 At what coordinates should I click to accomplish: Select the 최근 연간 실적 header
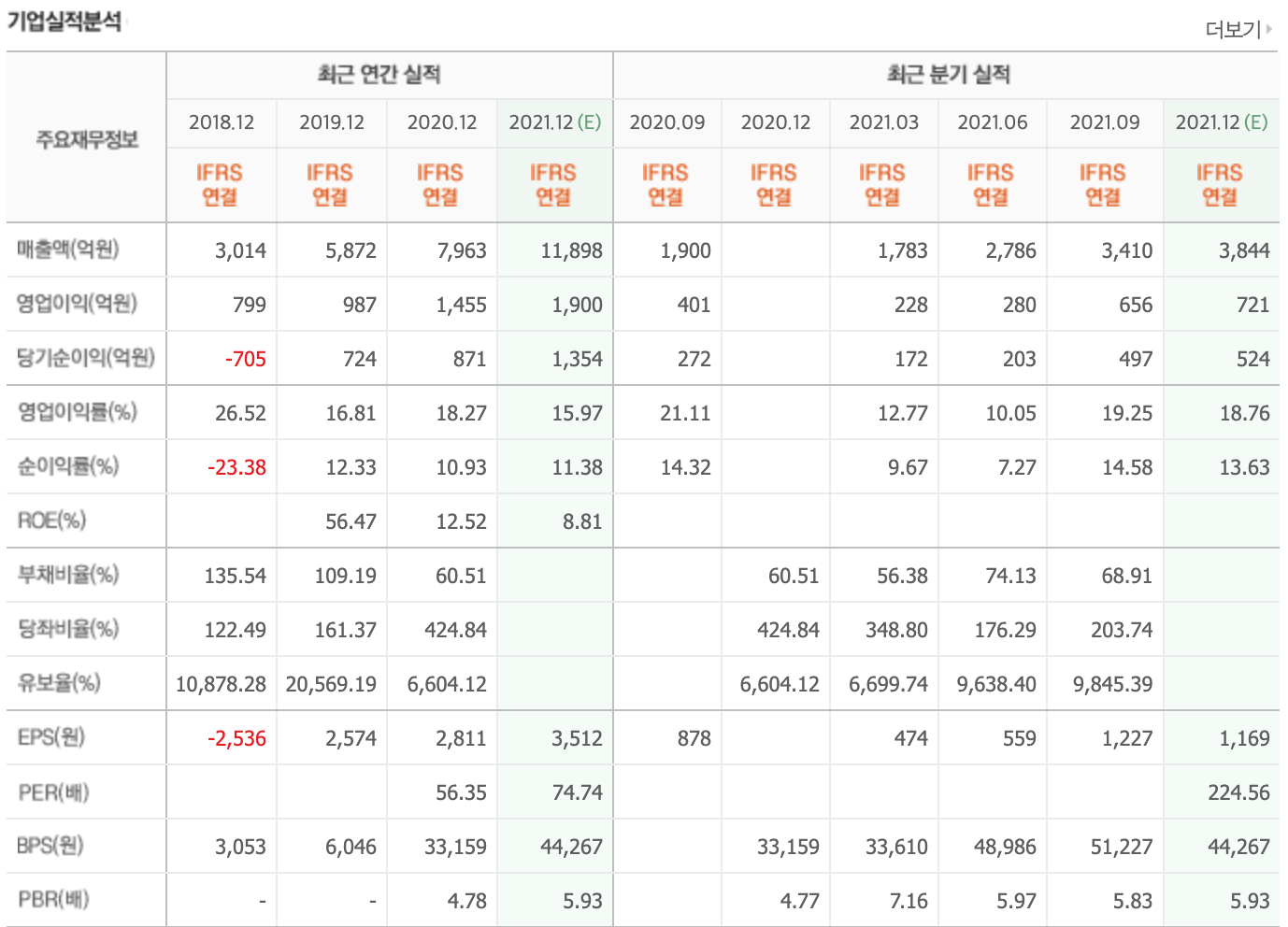coord(379,75)
